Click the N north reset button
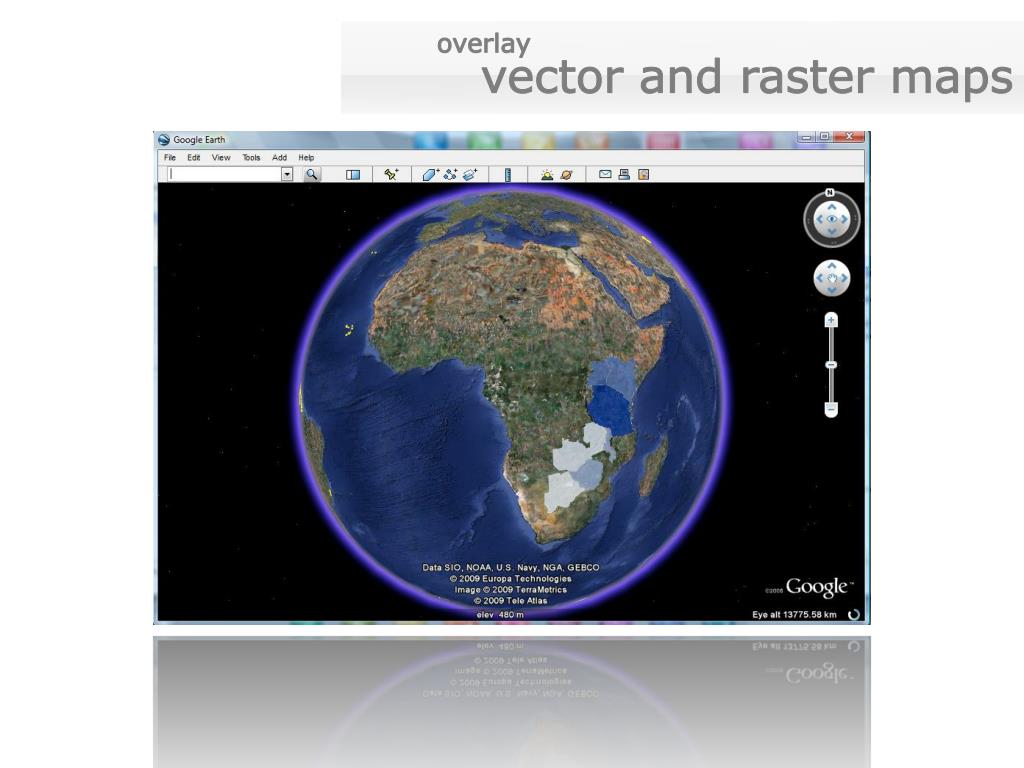Viewport: 1024px width, 768px height. pos(829,192)
